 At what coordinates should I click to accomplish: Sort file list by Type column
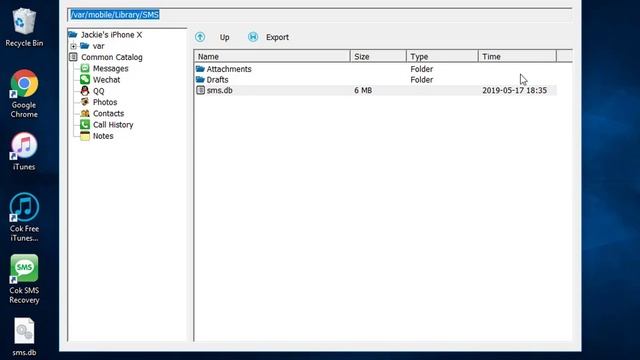click(x=442, y=56)
